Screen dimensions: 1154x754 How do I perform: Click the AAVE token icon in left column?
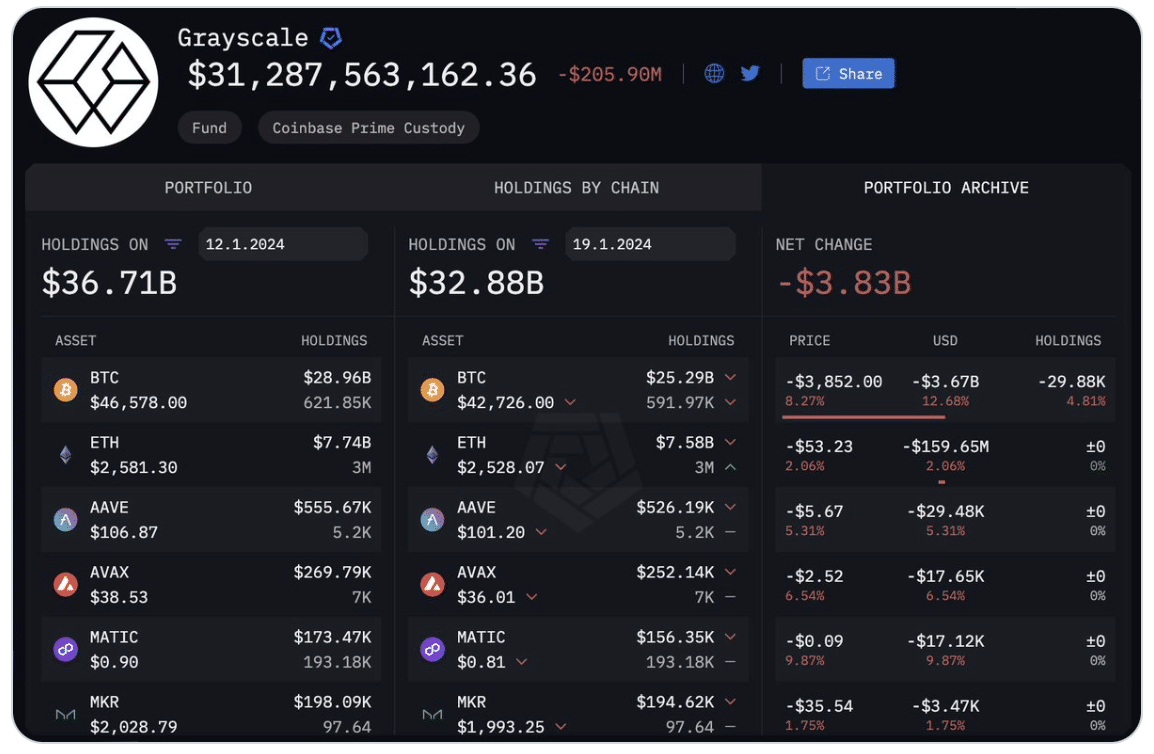65,520
